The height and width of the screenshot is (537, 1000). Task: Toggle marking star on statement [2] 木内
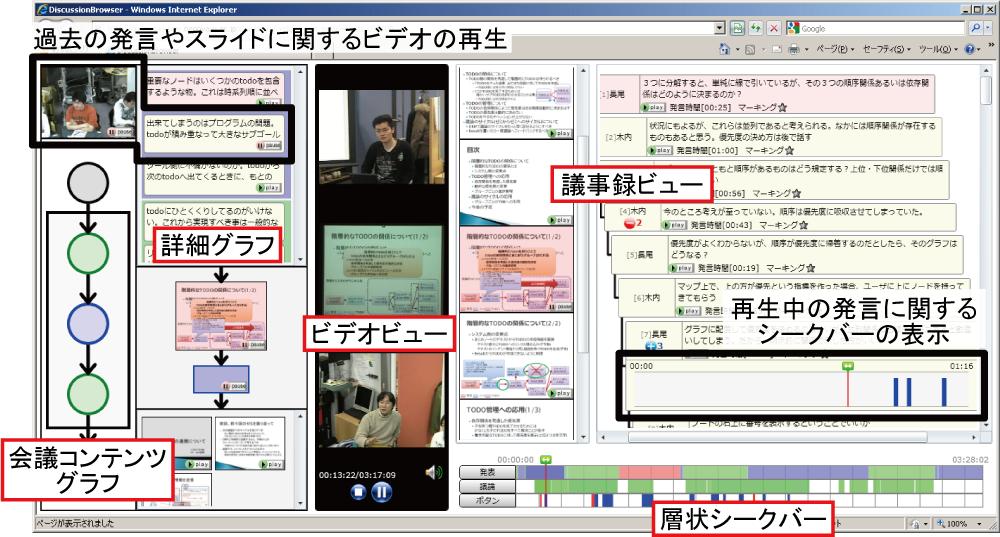(789, 151)
